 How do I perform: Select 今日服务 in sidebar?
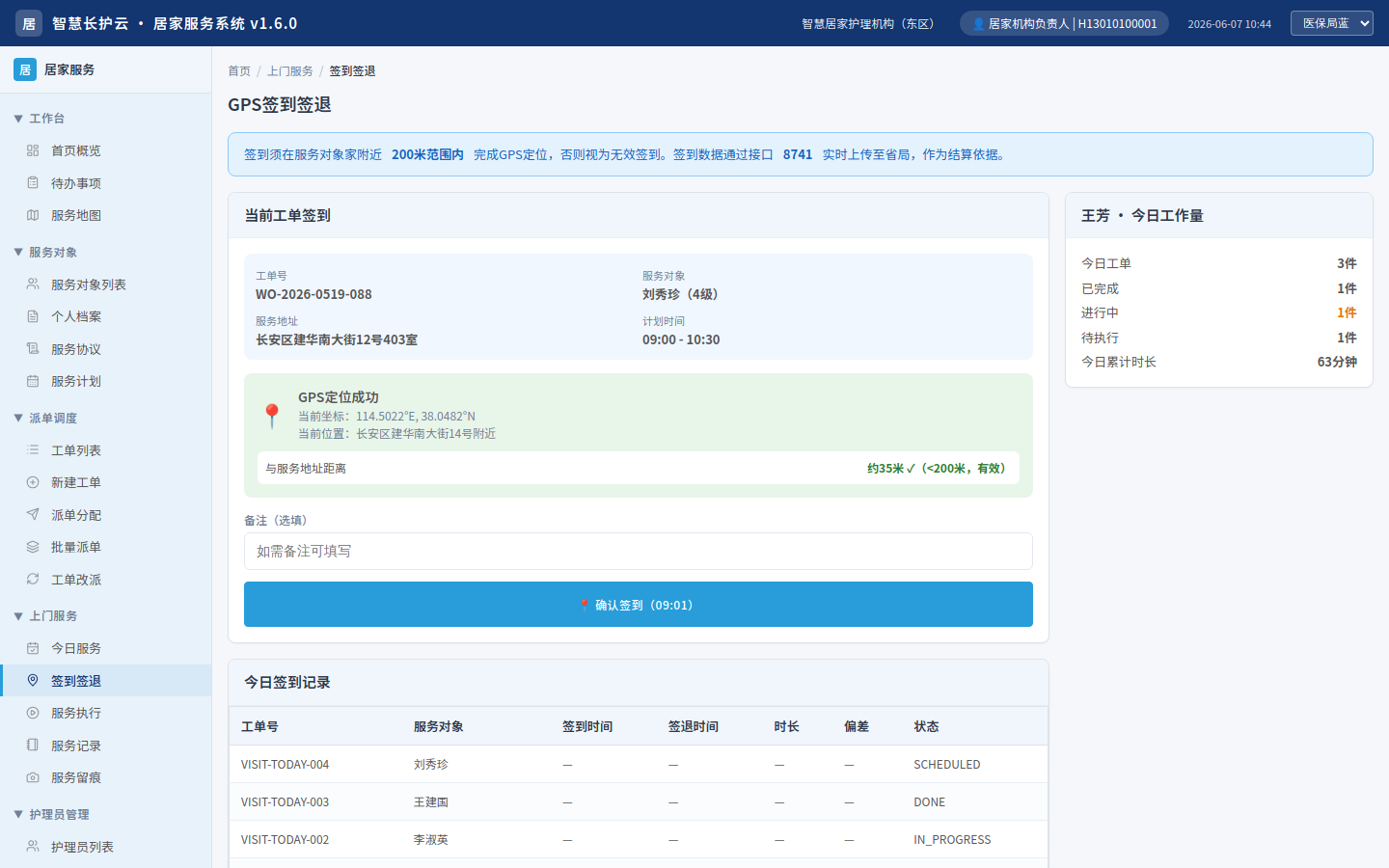[106, 648]
